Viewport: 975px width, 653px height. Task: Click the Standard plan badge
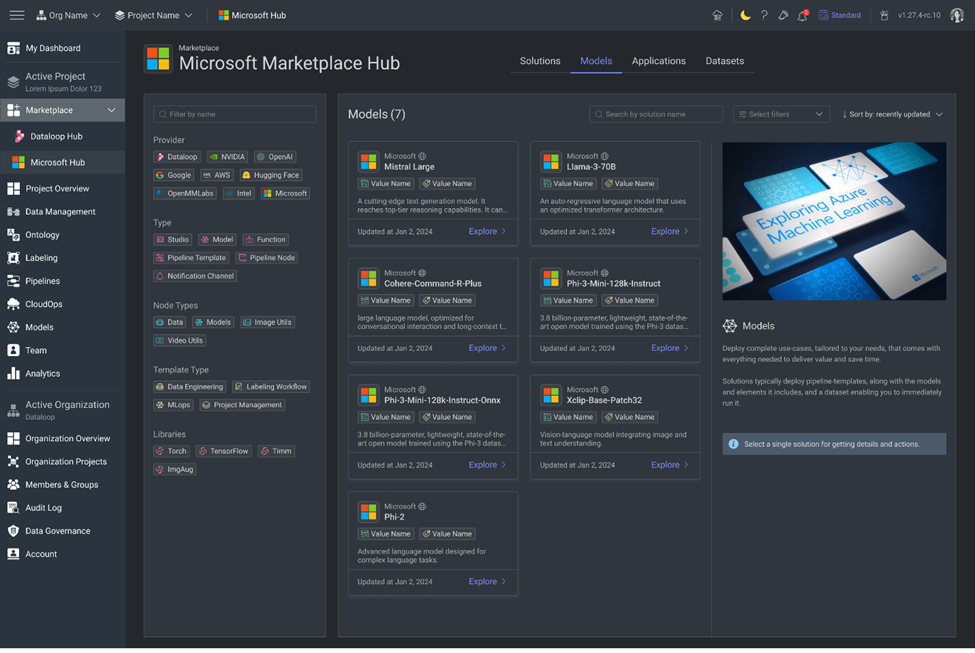coord(839,15)
